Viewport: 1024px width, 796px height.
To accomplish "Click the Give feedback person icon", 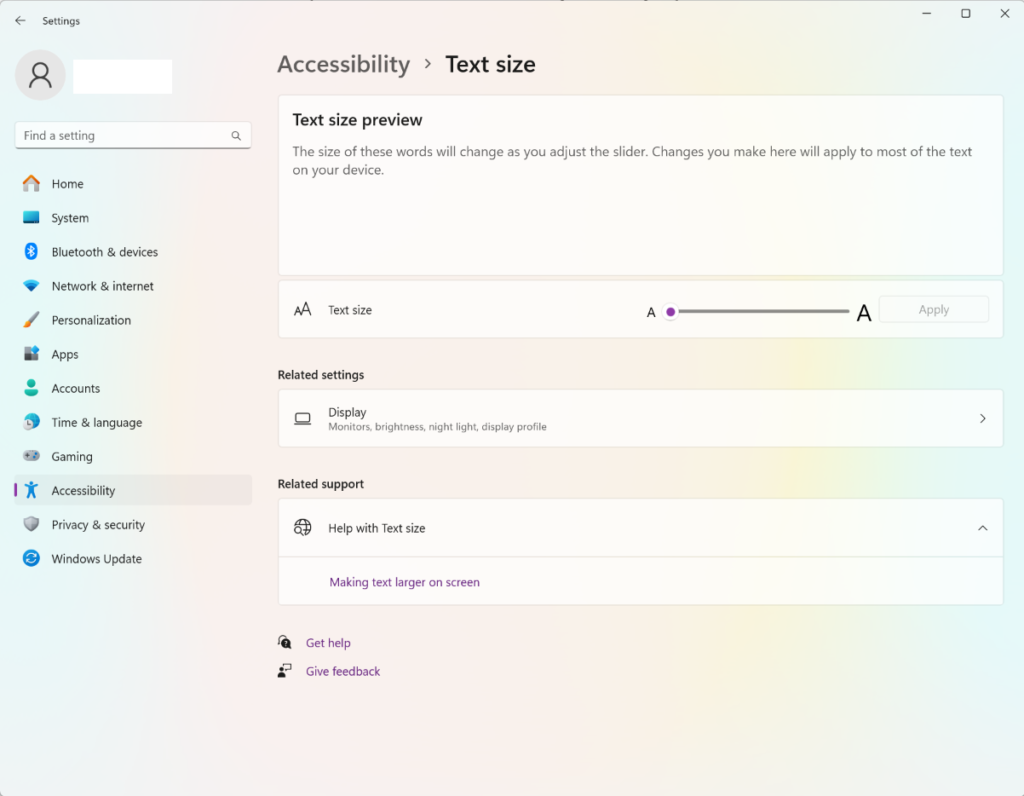I will (285, 671).
